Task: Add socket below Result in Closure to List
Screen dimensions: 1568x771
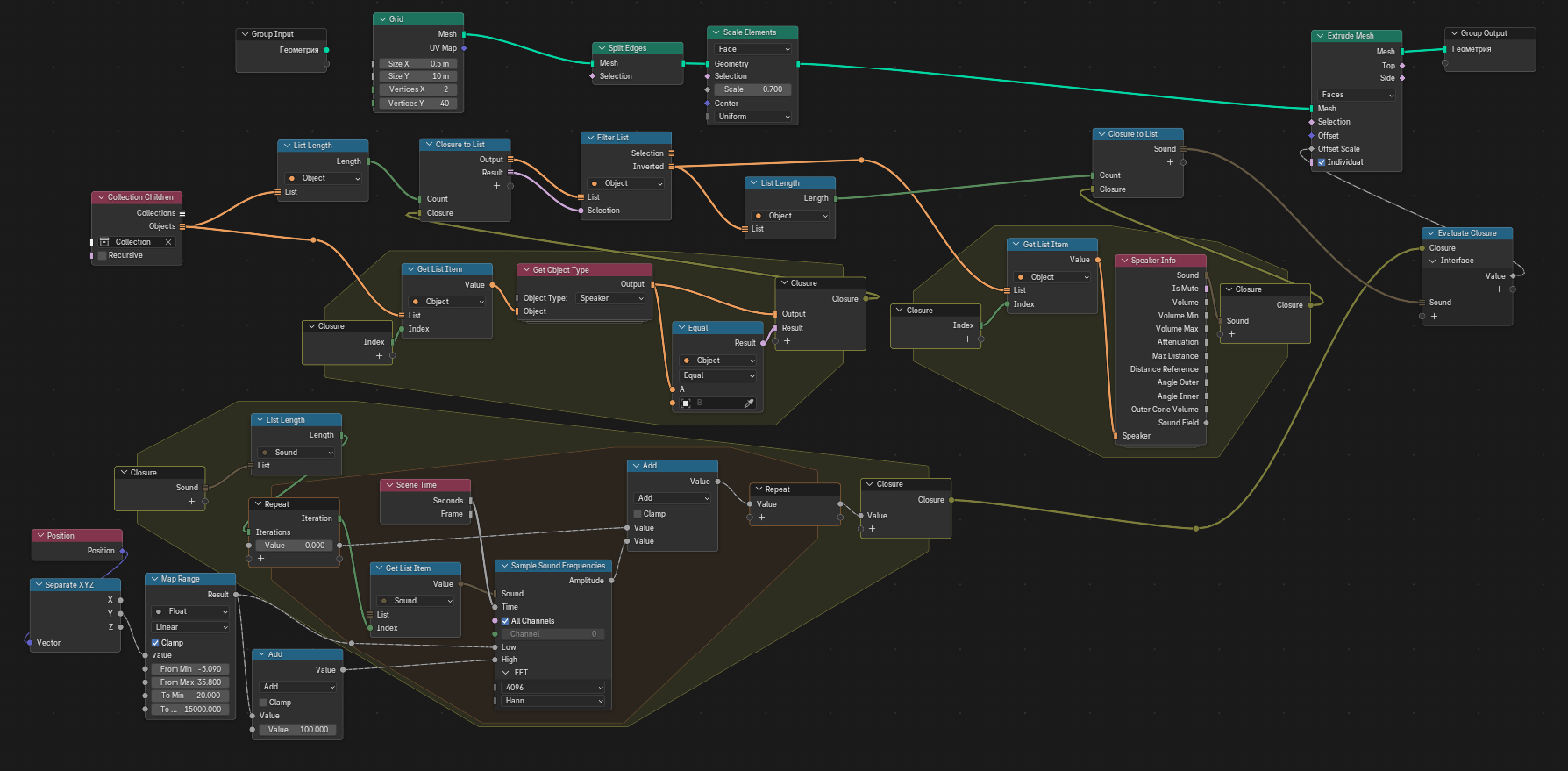Action: (496, 186)
